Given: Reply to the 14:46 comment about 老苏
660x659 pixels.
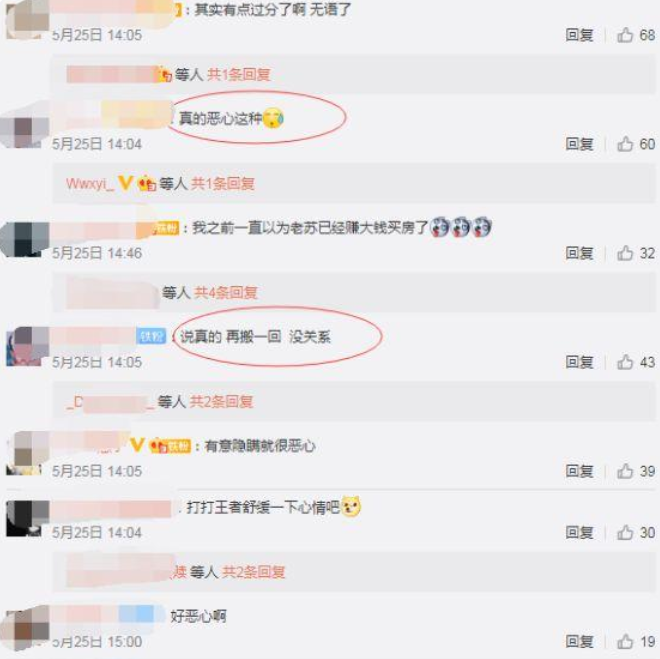Looking at the screenshot, I should (579, 253).
